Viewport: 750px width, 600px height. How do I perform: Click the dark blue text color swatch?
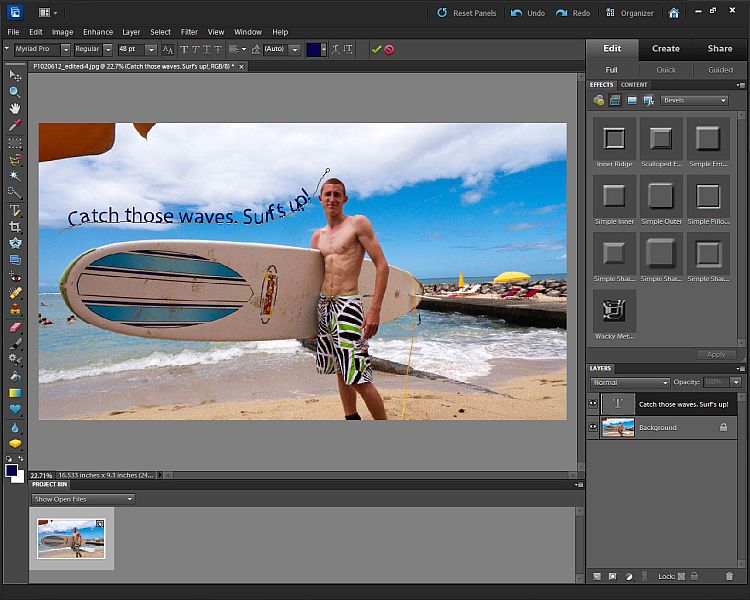(315, 49)
